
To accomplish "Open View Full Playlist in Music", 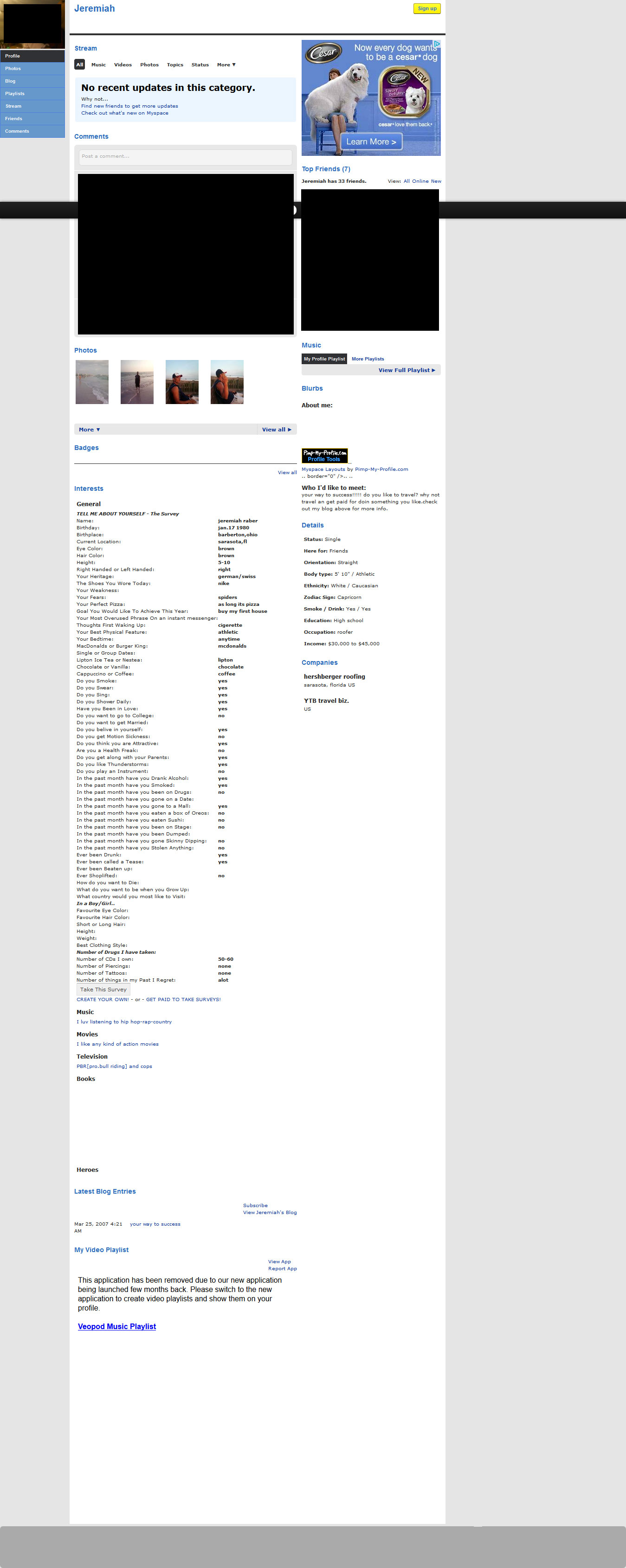I will tap(406, 370).
